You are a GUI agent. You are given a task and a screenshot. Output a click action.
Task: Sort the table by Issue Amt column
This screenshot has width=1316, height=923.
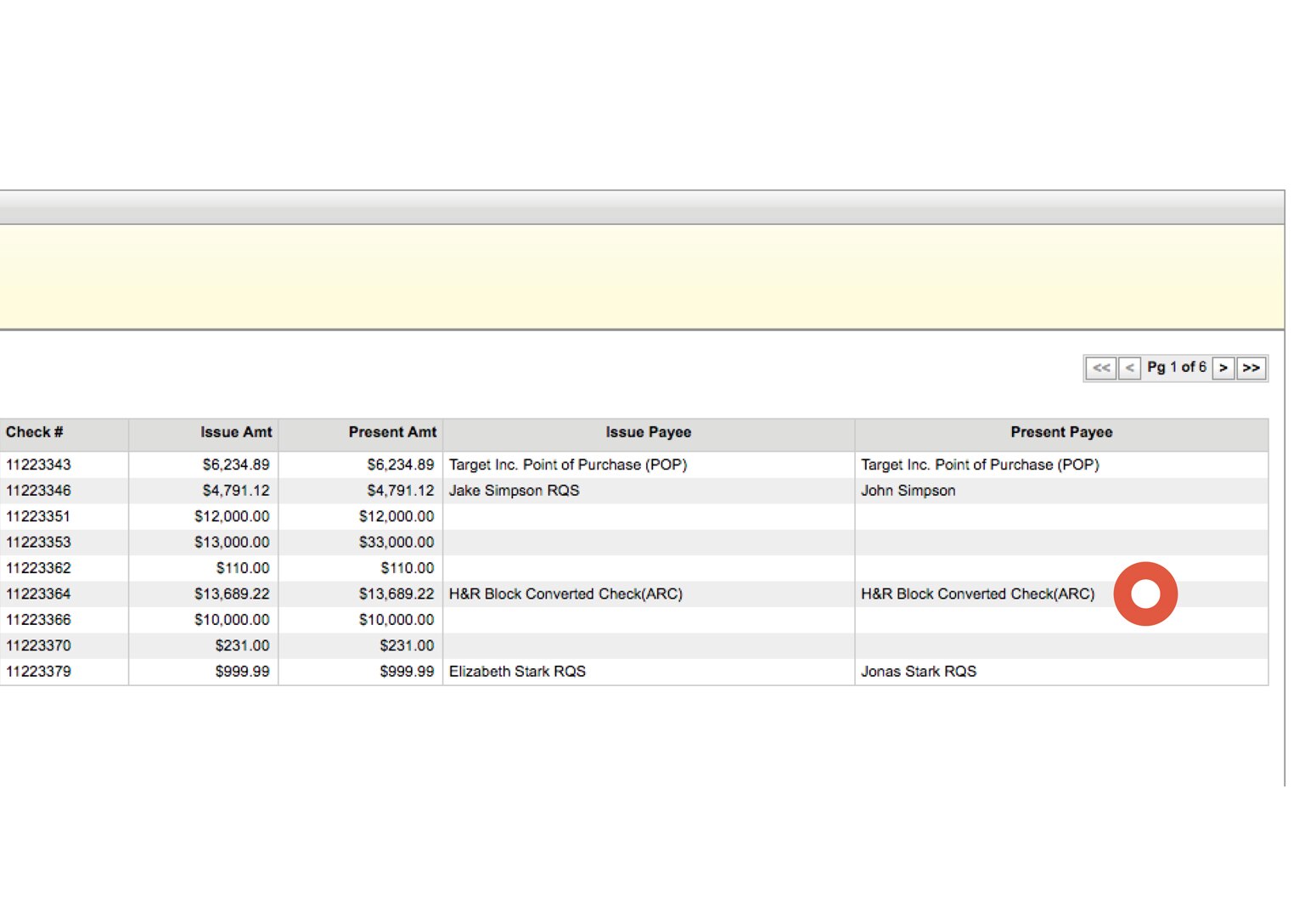pyautogui.click(x=236, y=432)
